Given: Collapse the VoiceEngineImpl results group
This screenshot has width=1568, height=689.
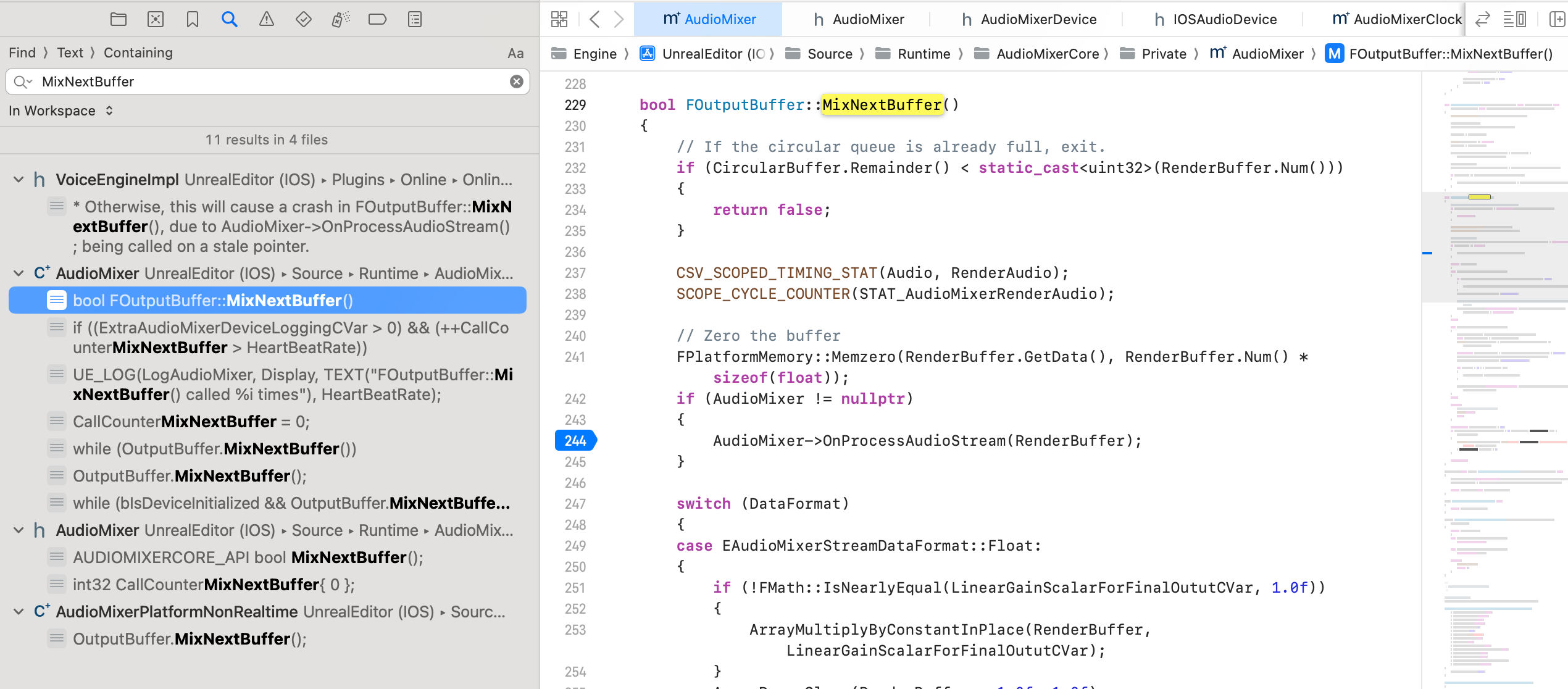Looking at the screenshot, I should coord(19,180).
